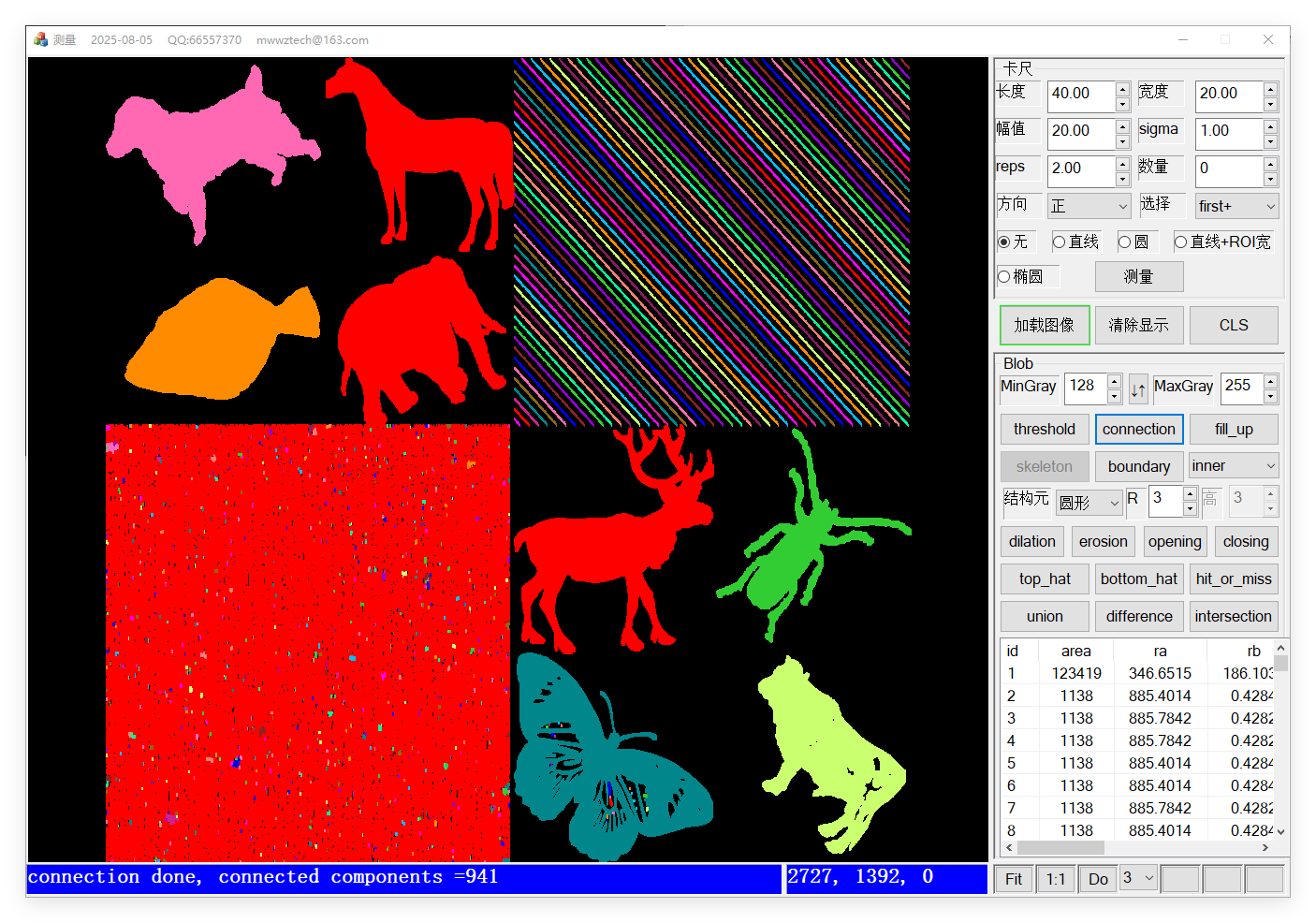Viewport: 1316px width, 923px height.
Task: Decrease MaxGray using the down spinner
Action: pyautogui.click(x=1270, y=397)
